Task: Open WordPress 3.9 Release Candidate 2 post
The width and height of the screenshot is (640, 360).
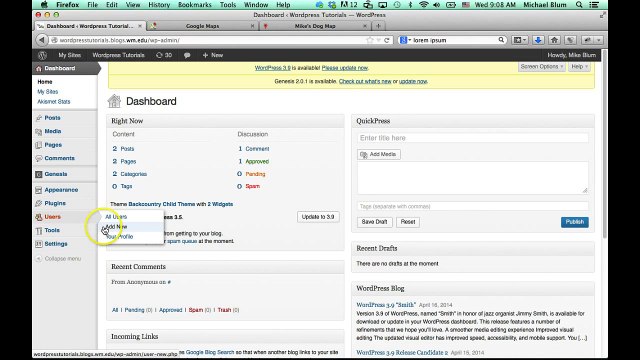Action: pyautogui.click(x=402, y=352)
